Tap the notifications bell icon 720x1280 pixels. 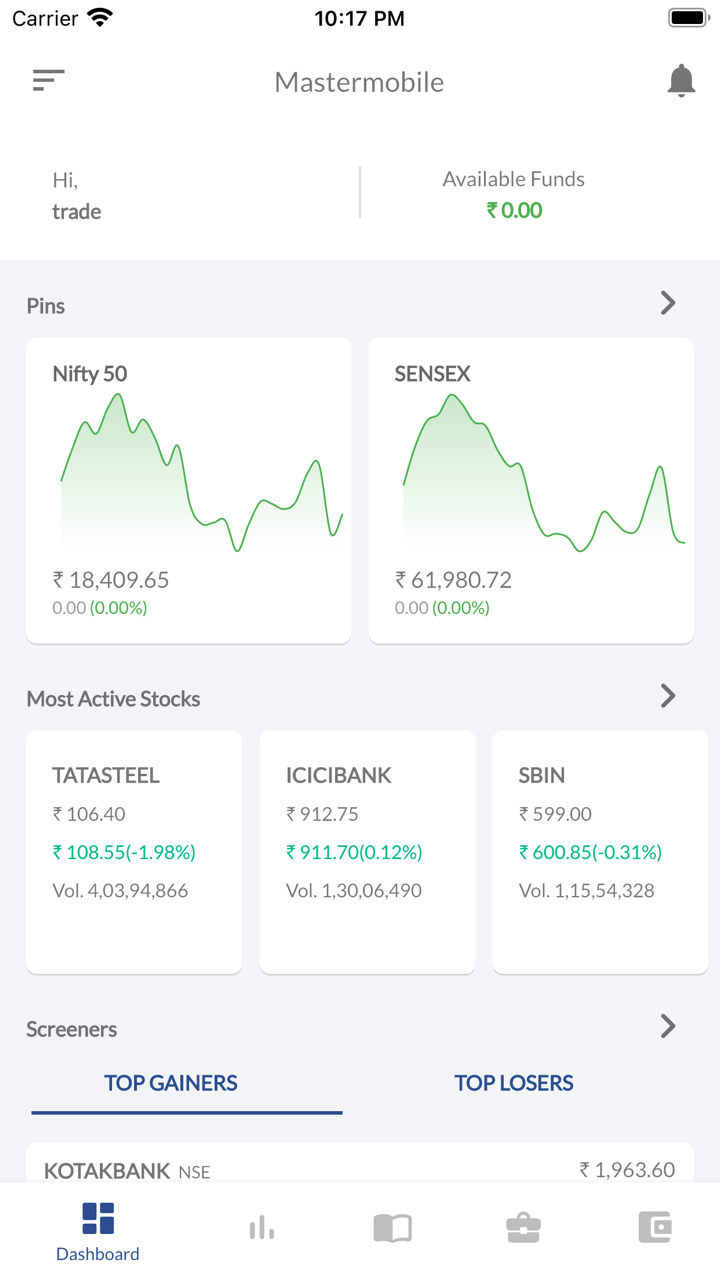(681, 81)
